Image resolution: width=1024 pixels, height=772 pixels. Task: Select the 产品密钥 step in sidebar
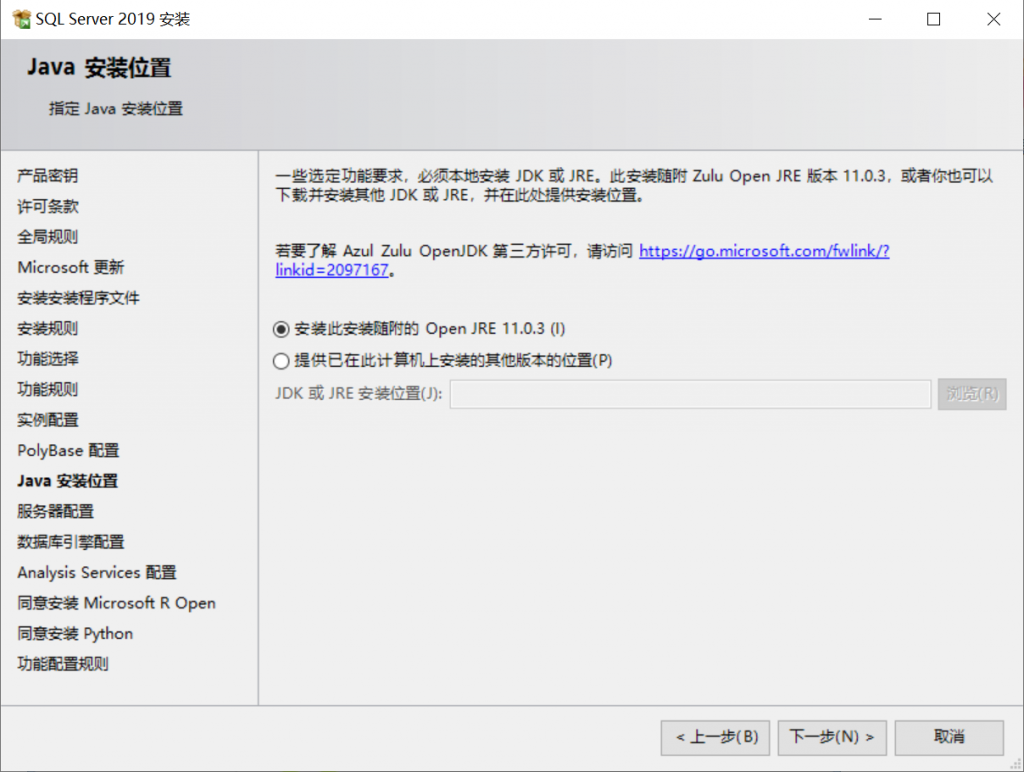click(x=47, y=176)
